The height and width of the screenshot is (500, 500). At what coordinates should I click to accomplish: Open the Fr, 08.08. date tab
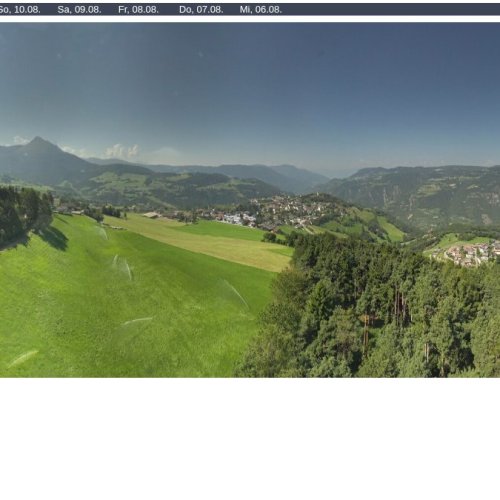pyautogui.click(x=138, y=10)
